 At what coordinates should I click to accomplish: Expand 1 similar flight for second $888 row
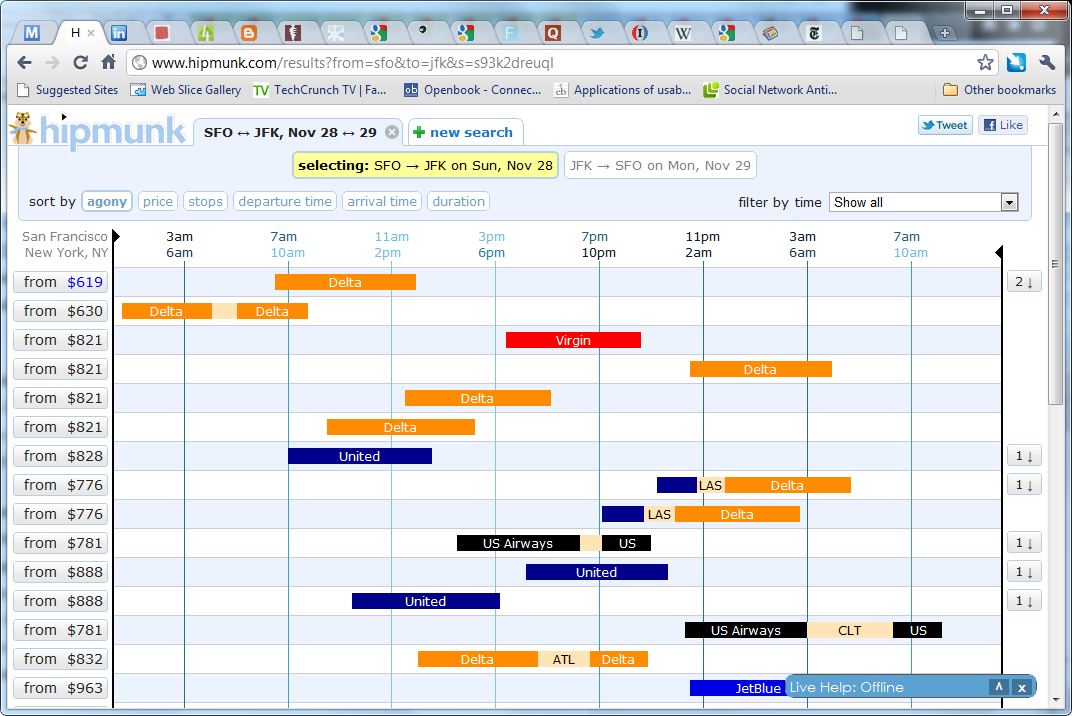(1023, 601)
